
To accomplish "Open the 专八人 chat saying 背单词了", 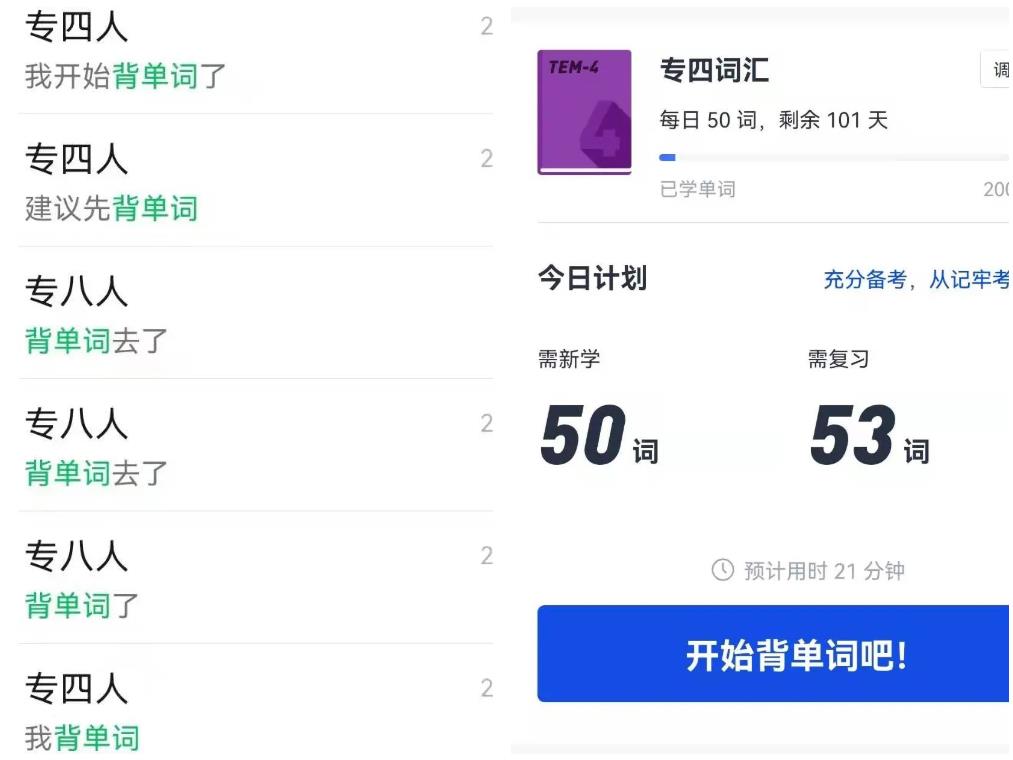I will click(x=256, y=578).
